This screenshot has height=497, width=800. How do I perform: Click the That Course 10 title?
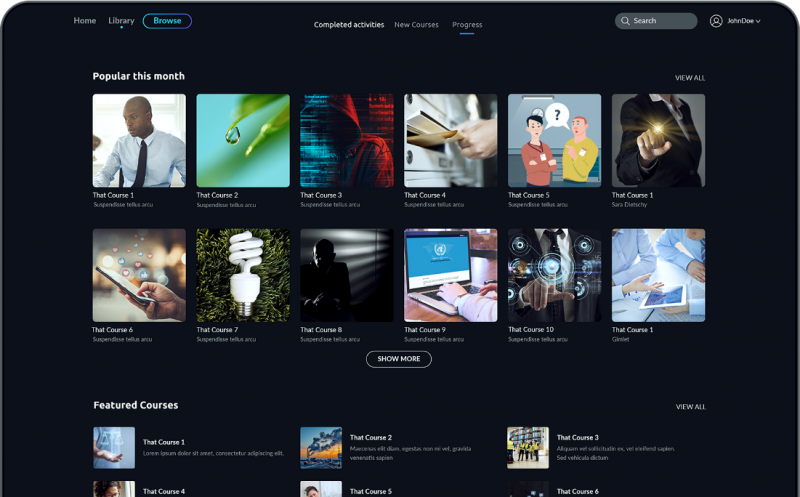coord(531,330)
